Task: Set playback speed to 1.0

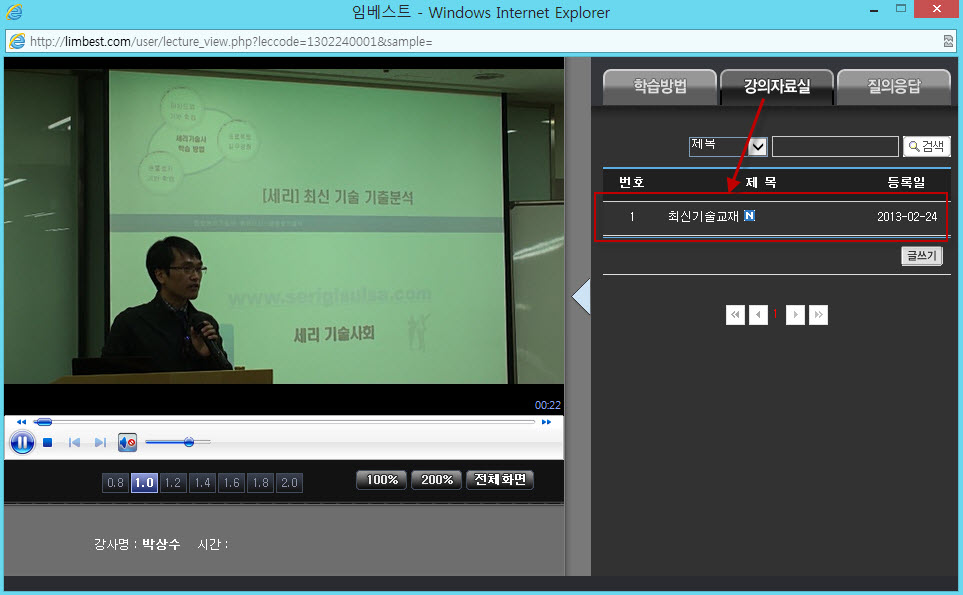Action: (x=144, y=483)
